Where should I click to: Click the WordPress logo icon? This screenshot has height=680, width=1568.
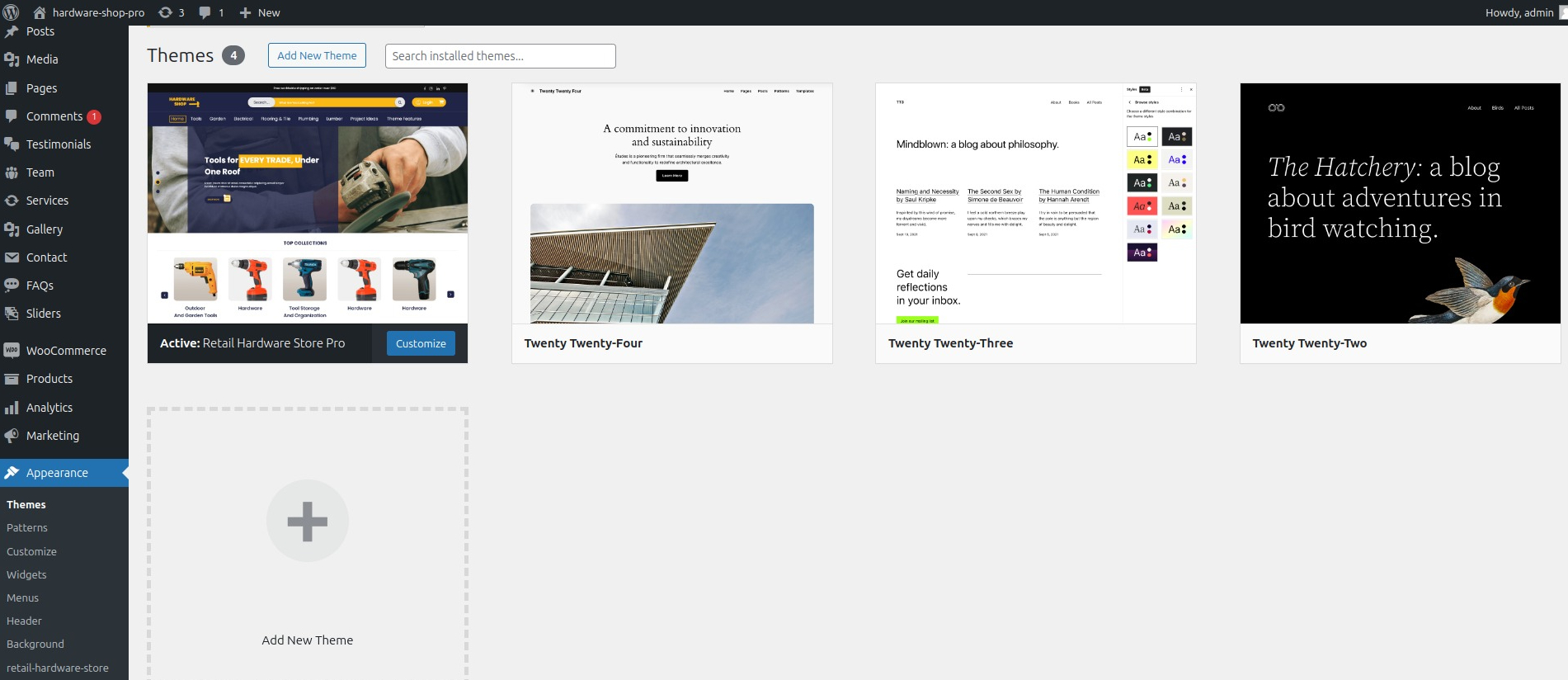point(11,12)
